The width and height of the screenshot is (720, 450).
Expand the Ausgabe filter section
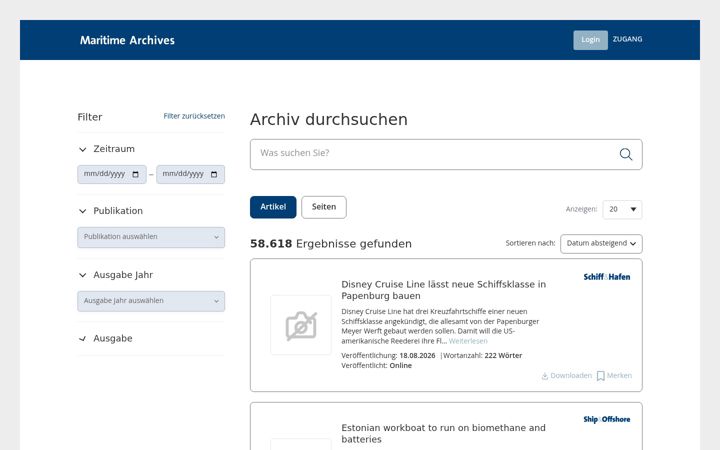(83, 339)
